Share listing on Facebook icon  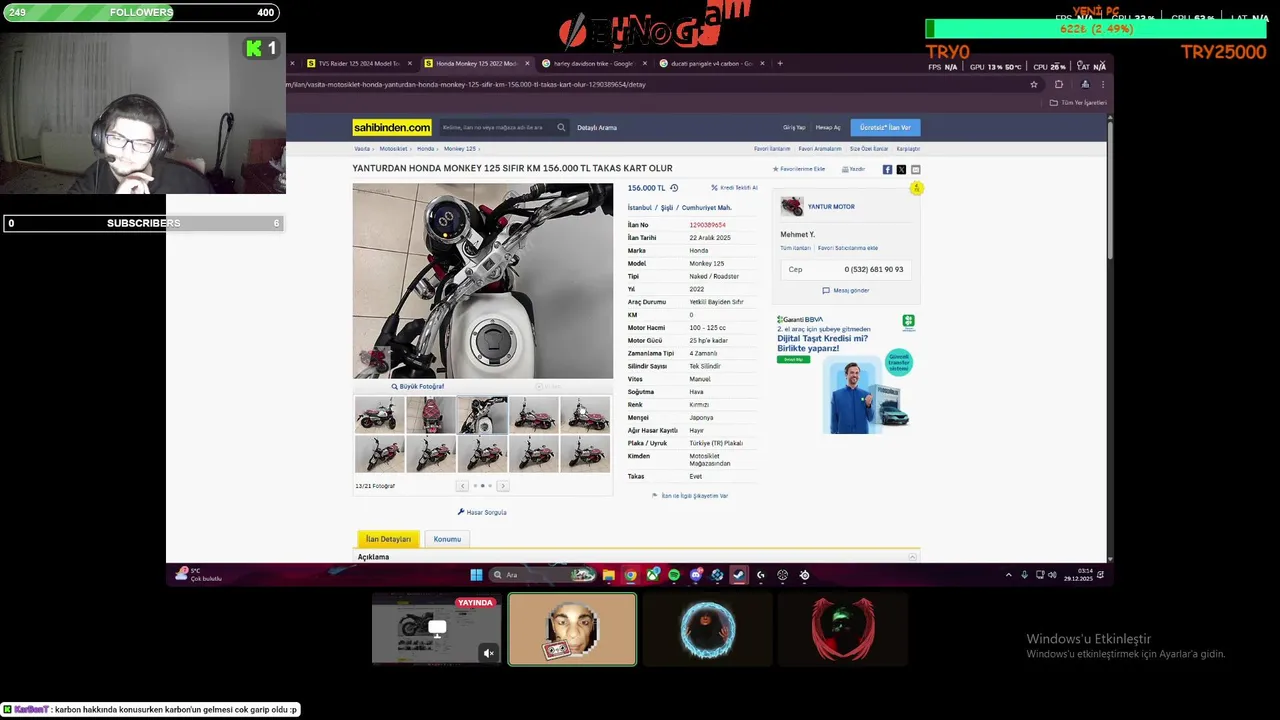887,170
